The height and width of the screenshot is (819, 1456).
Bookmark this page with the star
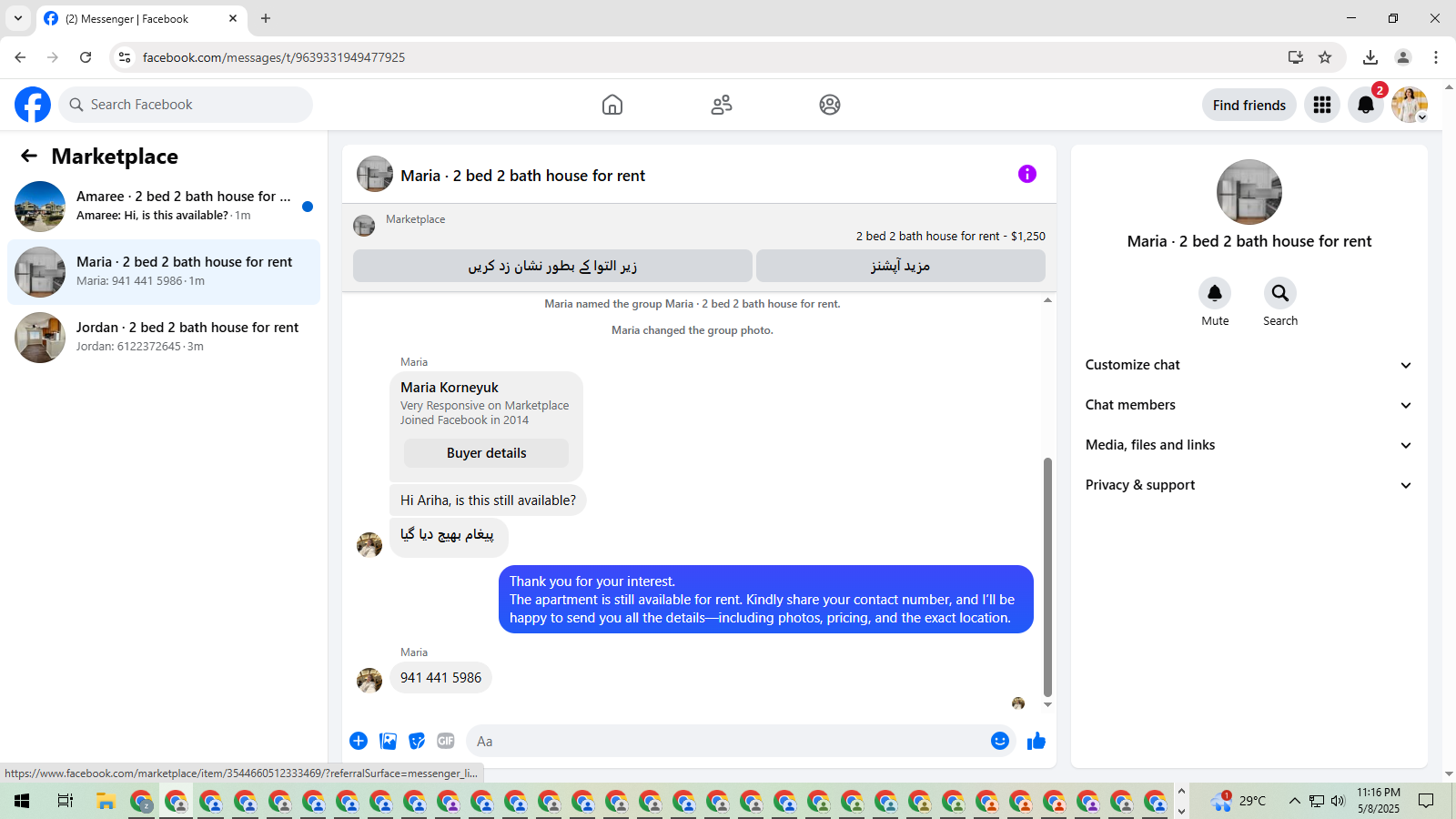coord(1325,57)
